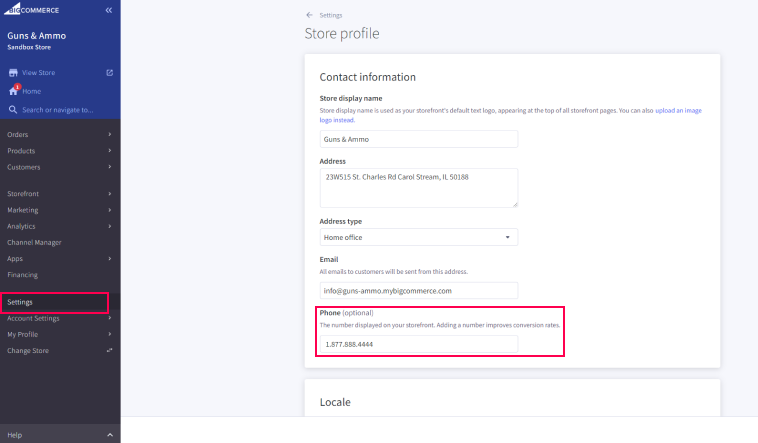
Task: Open Channel Manager in the sidebar
Action: tap(34, 242)
